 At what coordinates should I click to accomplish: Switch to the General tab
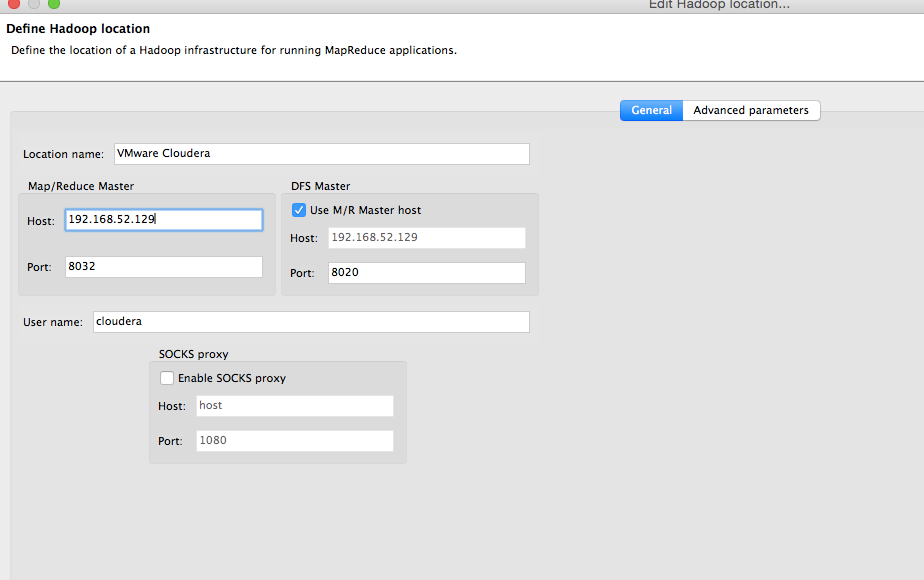pyautogui.click(x=651, y=110)
